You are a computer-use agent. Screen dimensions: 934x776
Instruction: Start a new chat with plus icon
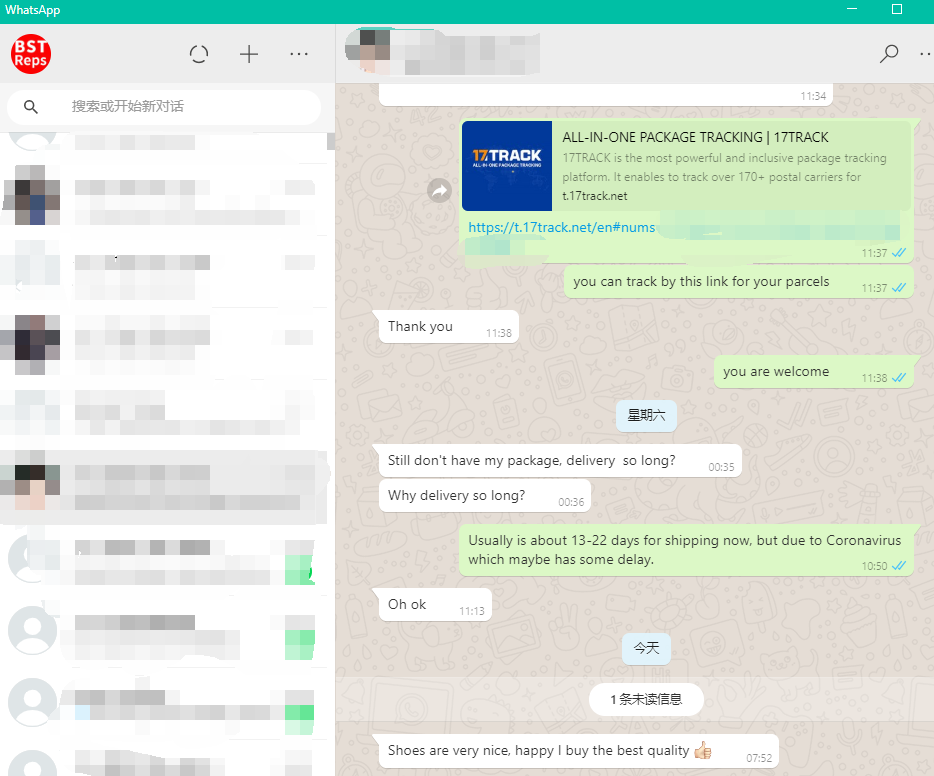point(249,54)
